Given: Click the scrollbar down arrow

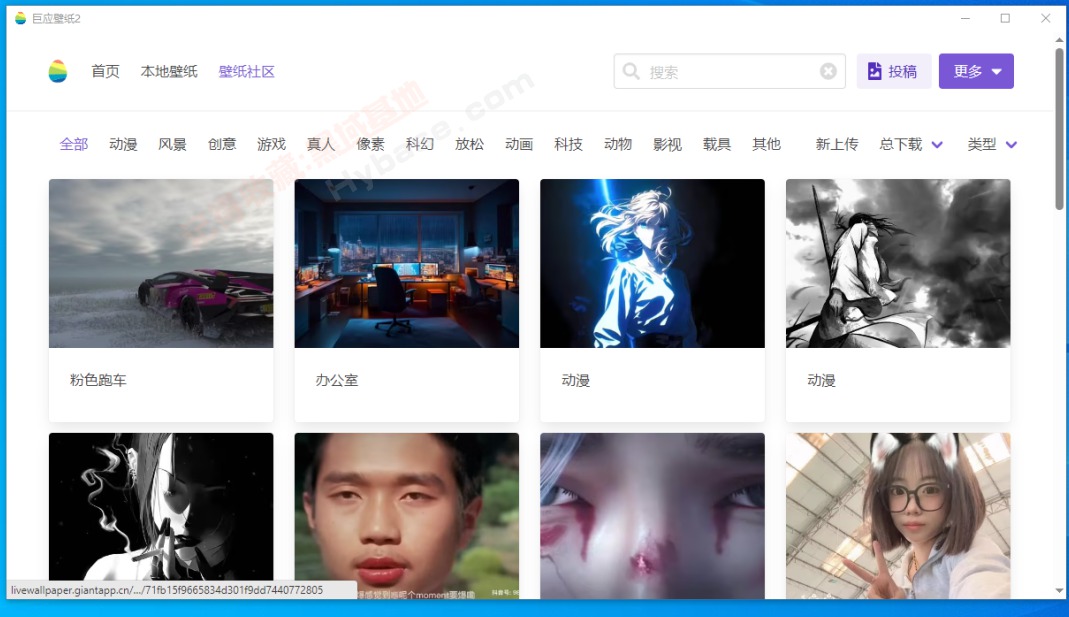Looking at the screenshot, I should (1059, 591).
